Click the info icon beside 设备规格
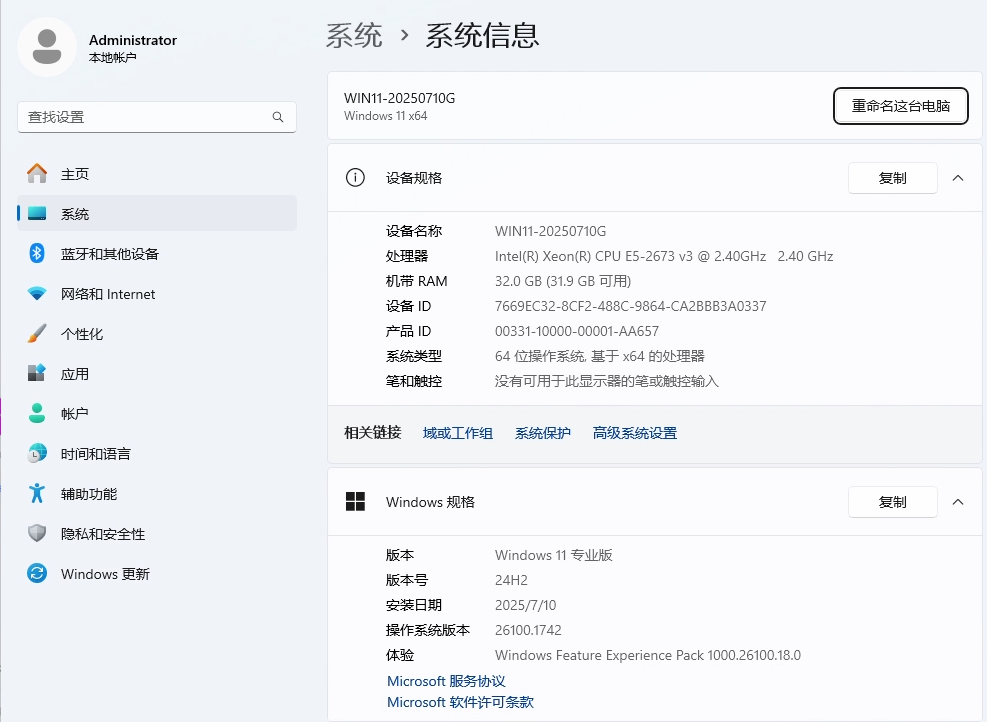The height and width of the screenshot is (722, 987). (x=355, y=178)
